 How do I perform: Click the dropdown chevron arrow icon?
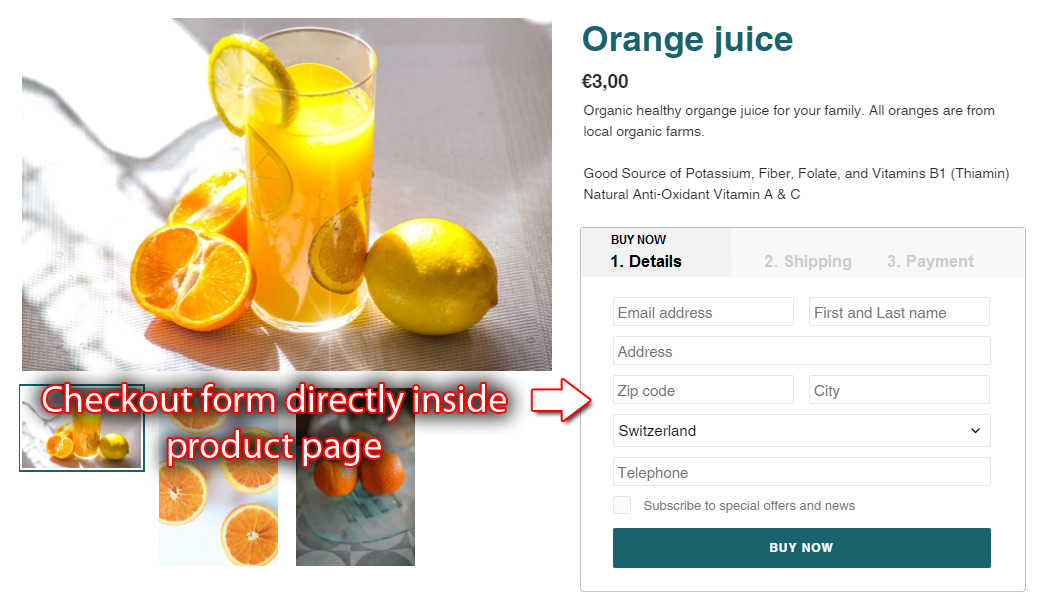(975, 431)
